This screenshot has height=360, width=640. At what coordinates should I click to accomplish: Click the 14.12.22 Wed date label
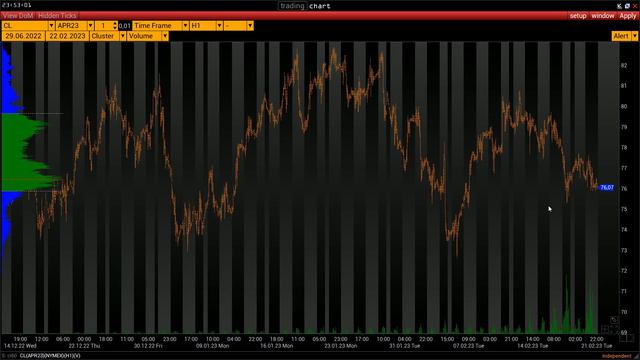click(x=20, y=346)
